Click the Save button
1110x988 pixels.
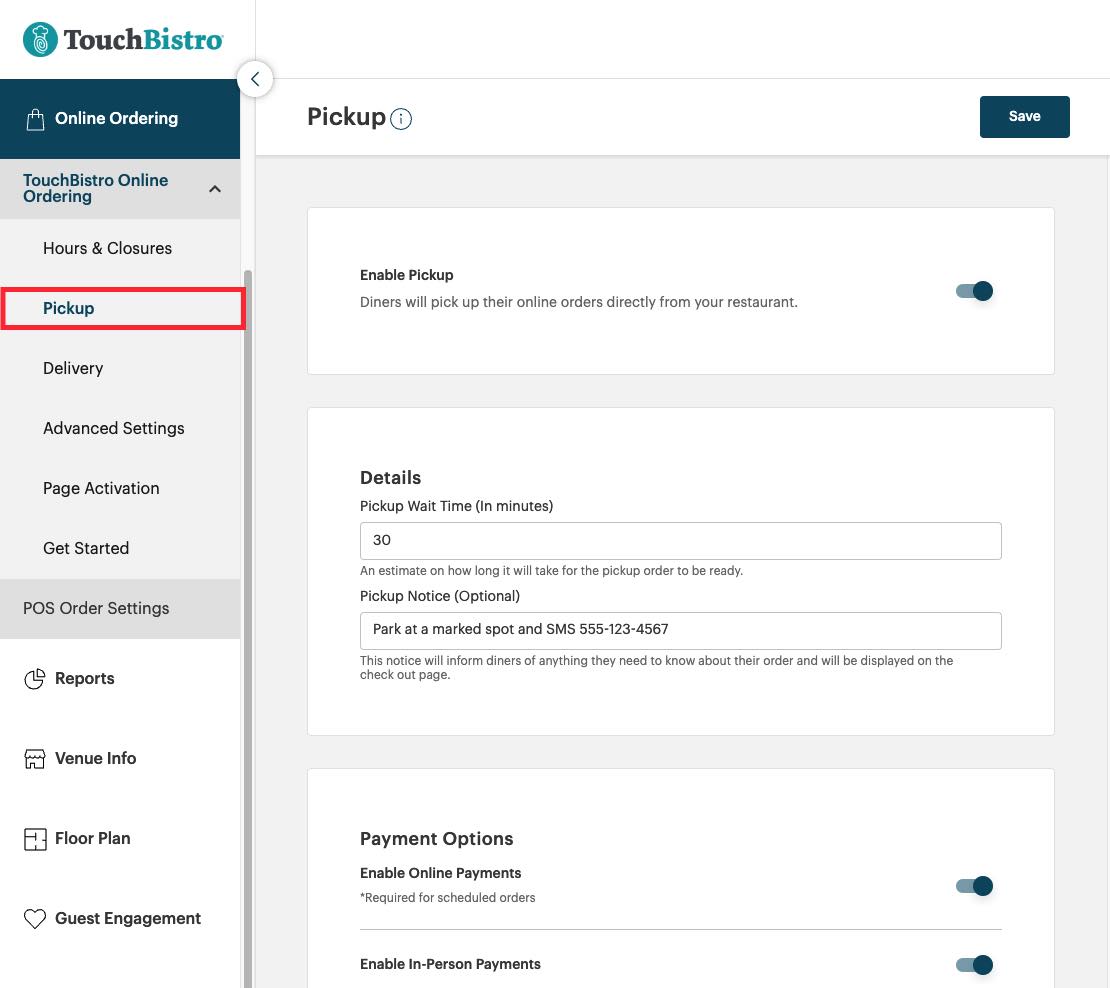click(1024, 116)
